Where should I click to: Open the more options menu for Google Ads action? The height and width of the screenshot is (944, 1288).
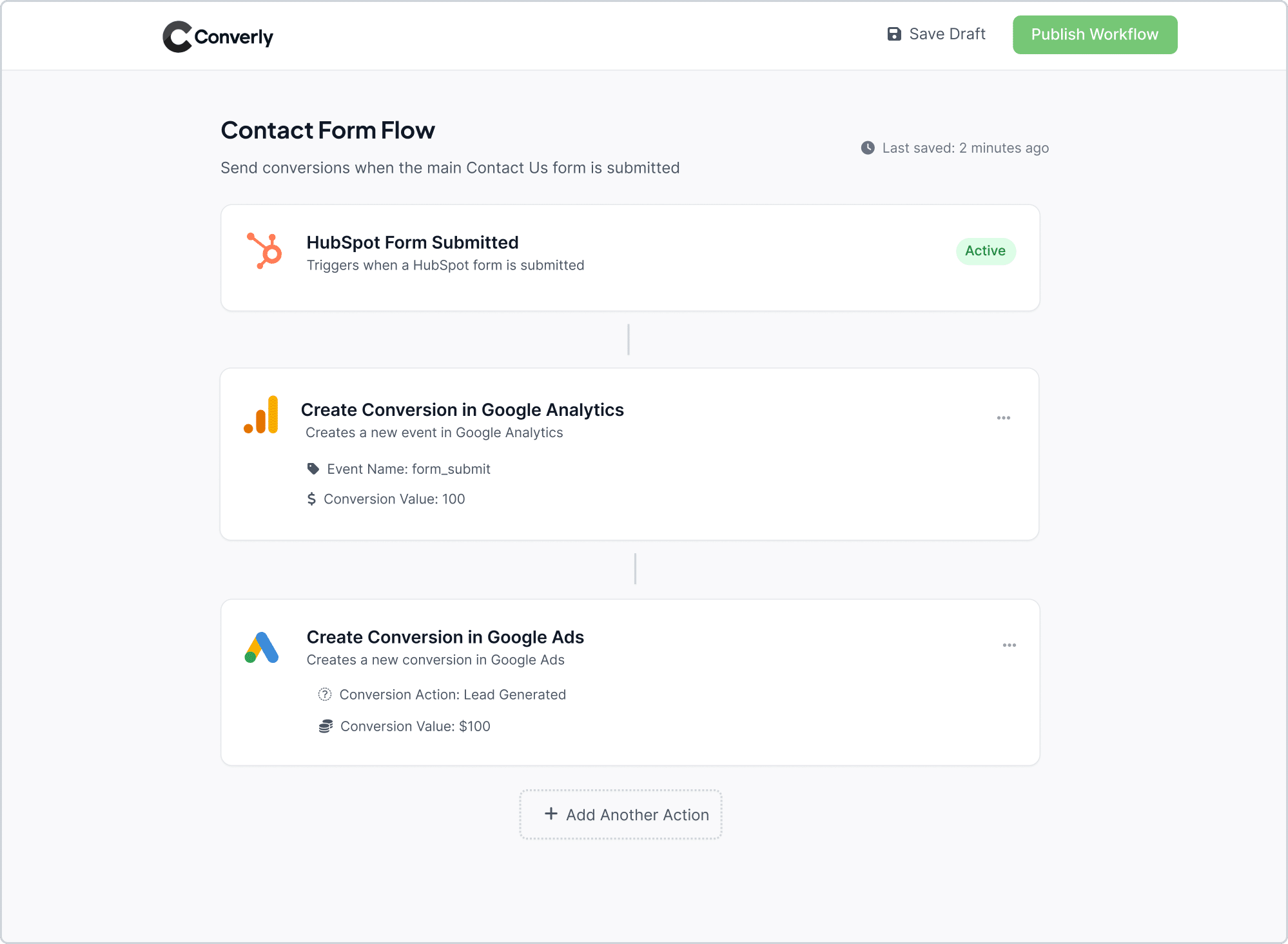pos(1009,645)
